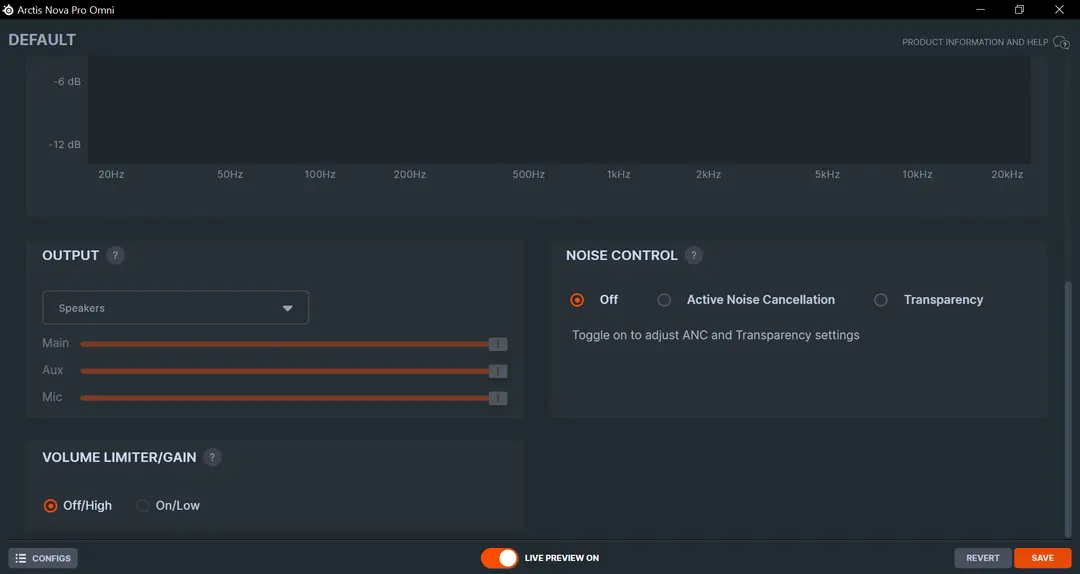This screenshot has height=574, width=1080.
Task: Click the vertical scrollbar thumb
Action: (x=1068, y=409)
